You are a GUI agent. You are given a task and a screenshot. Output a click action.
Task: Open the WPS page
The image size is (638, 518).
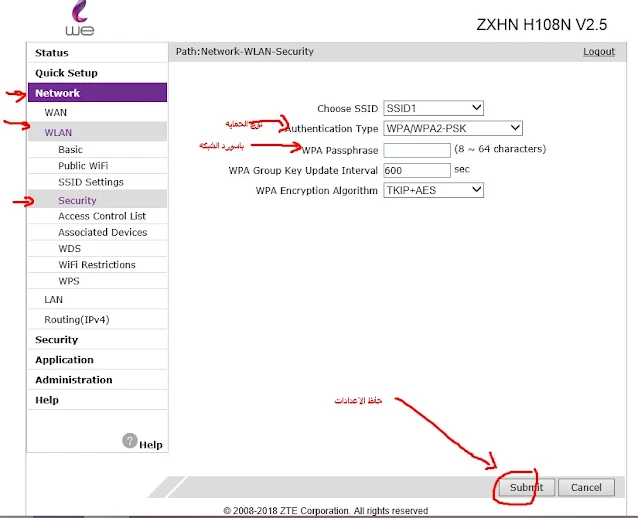coord(98,281)
